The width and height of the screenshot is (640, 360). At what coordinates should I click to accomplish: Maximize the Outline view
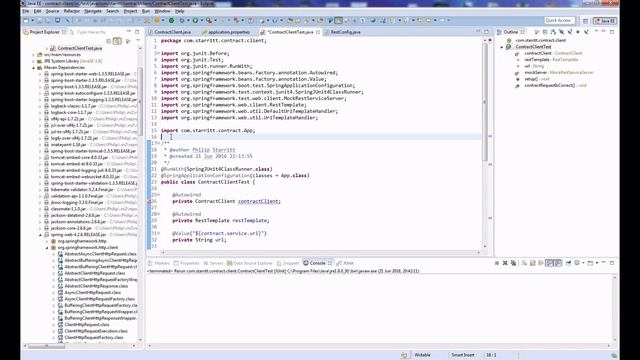pyautogui.click(x=612, y=32)
